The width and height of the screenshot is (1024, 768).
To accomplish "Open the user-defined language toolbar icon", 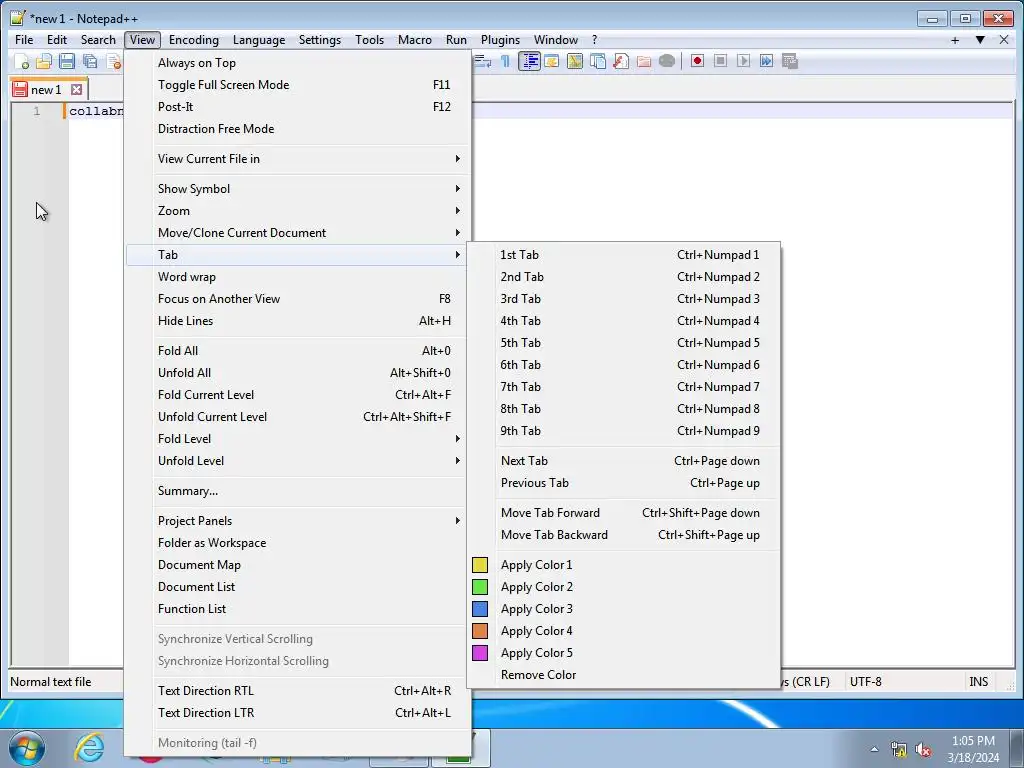I will [x=552, y=61].
